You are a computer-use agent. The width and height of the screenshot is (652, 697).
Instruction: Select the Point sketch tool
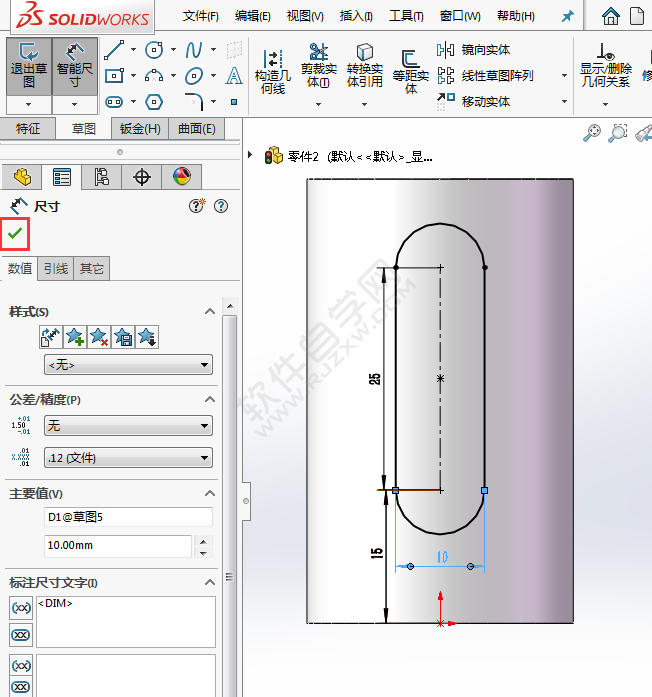[234, 102]
